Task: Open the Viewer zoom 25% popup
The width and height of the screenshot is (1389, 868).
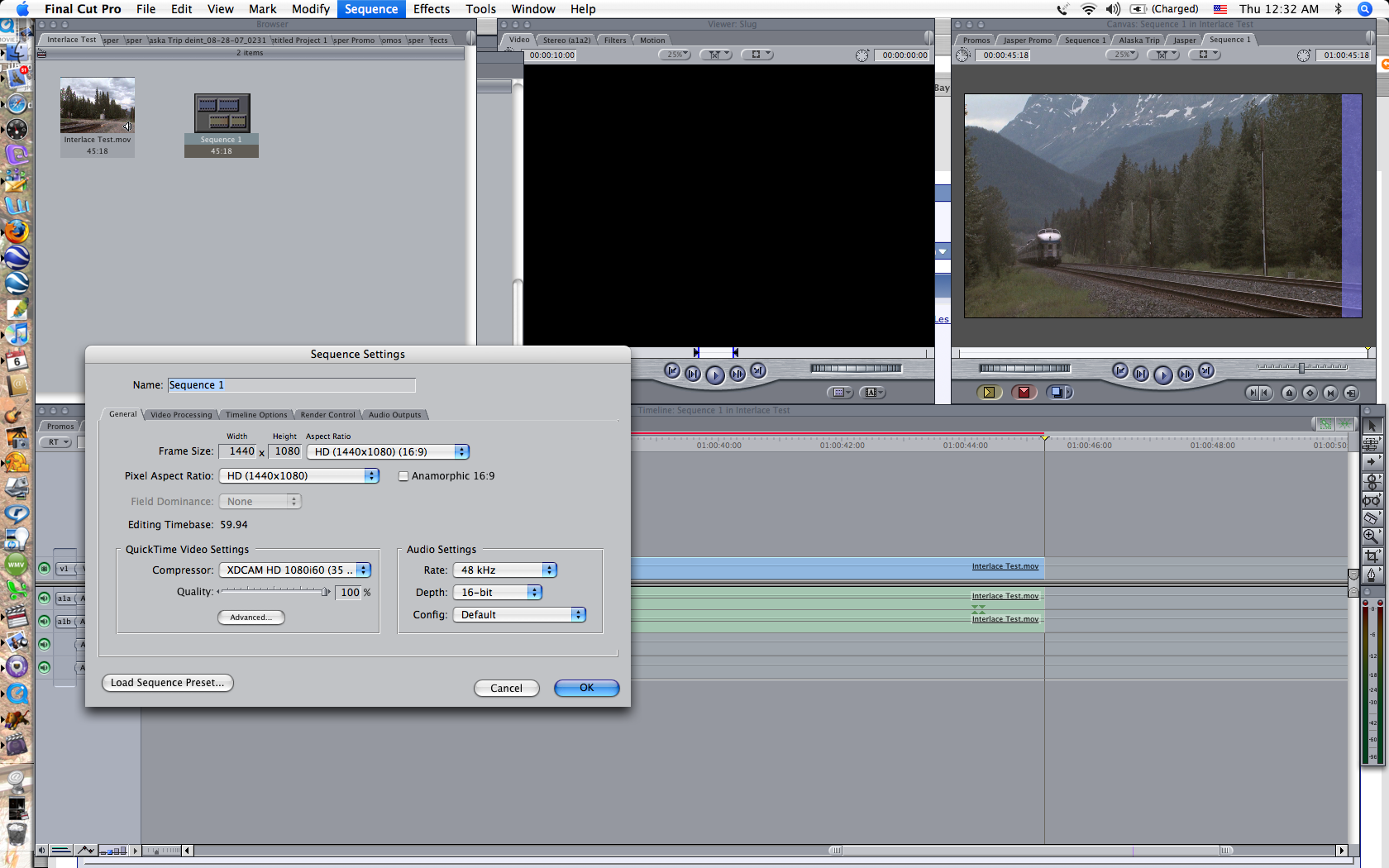Action: pos(675,55)
